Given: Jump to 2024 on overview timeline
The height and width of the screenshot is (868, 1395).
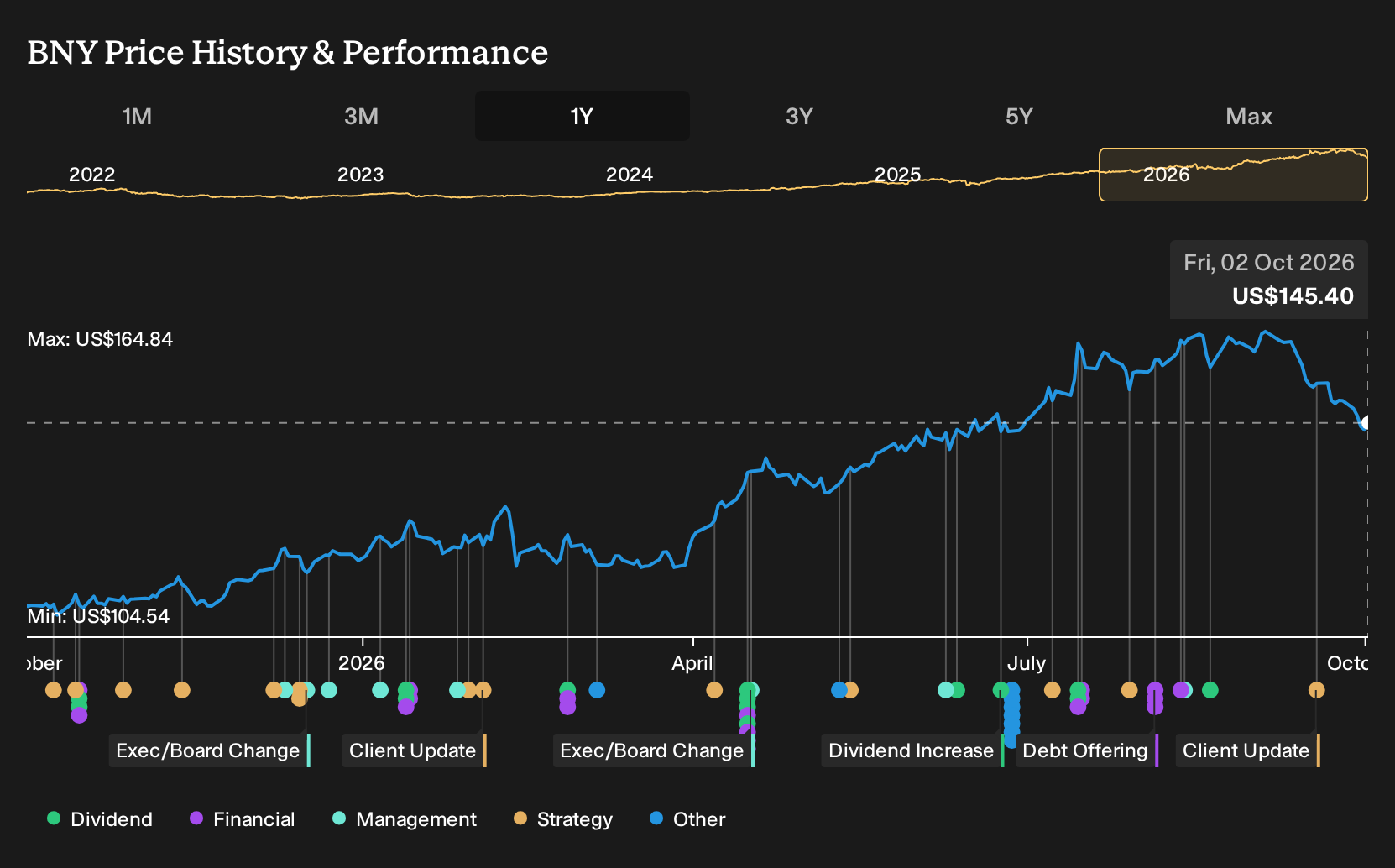Looking at the screenshot, I should (x=630, y=175).
